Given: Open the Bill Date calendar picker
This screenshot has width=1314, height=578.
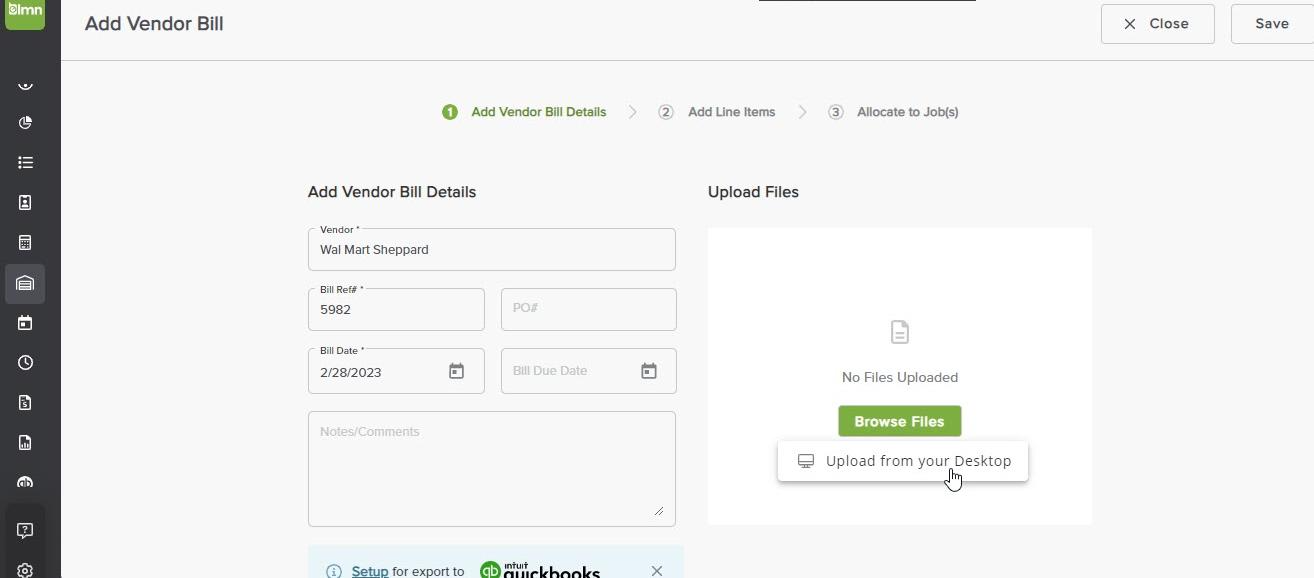Looking at the screenshot, I should point(456,371).
